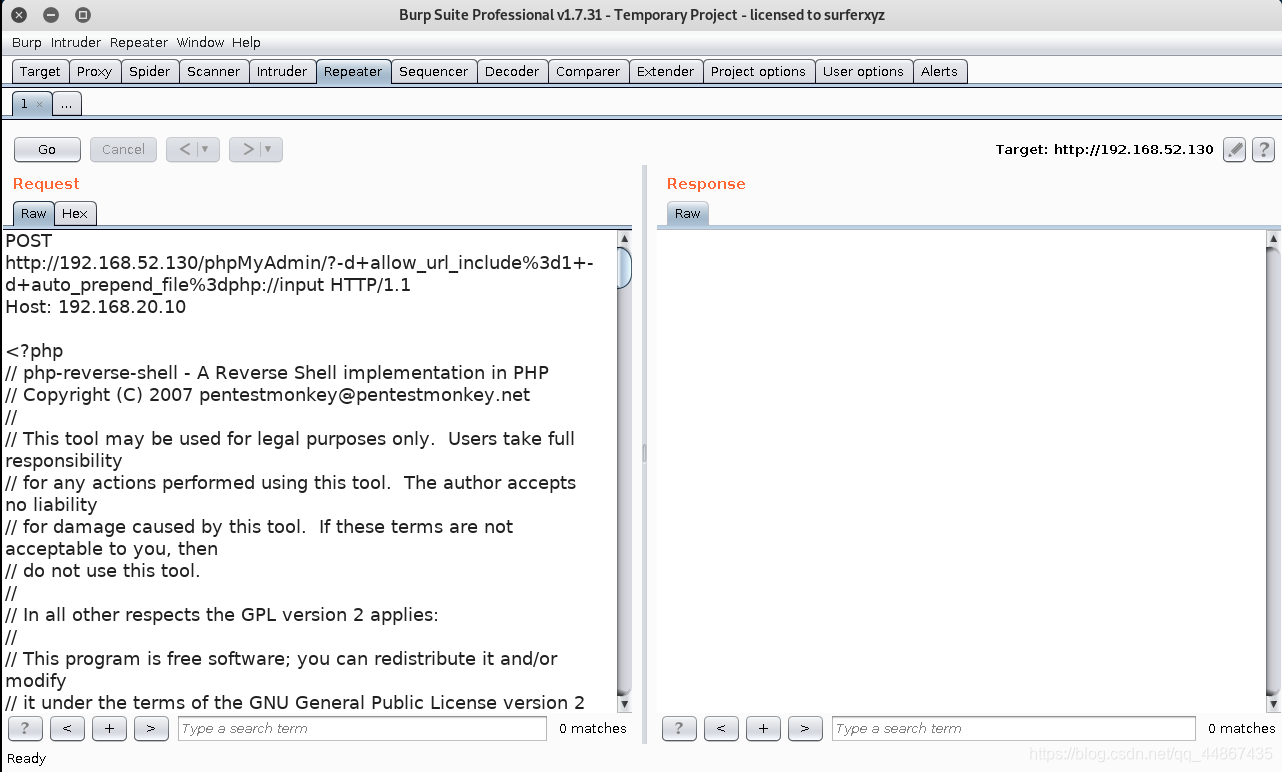
Task: Click the request pane scrollbar thumb
Action: pyautogui.click(x=624, y=268)
